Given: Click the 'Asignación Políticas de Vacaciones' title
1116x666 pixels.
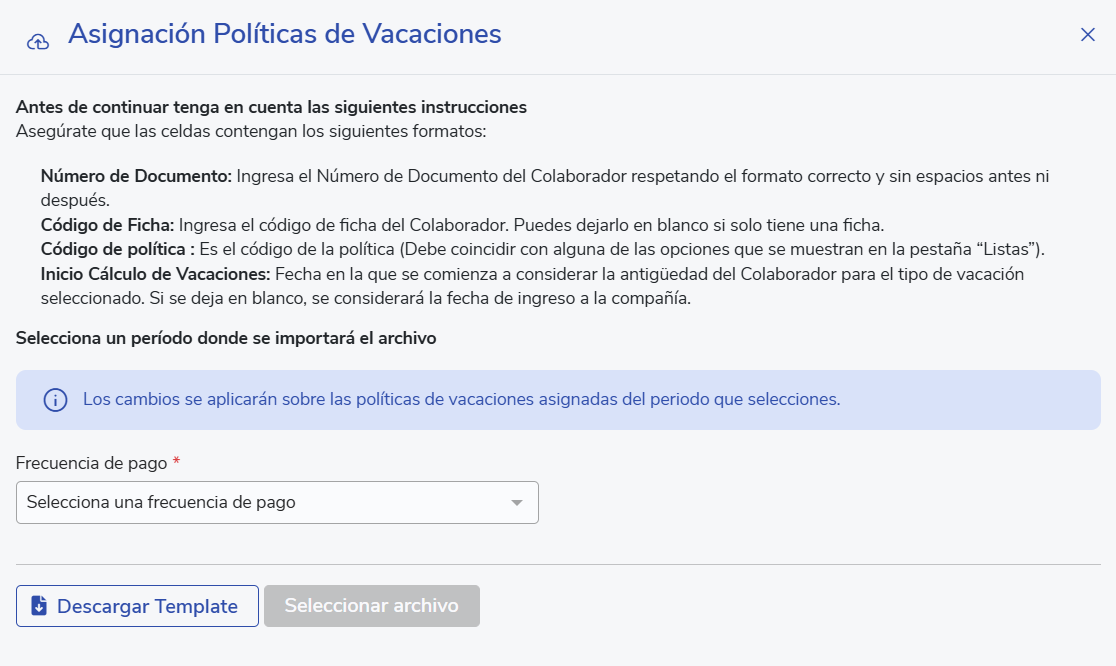Looking at the screenshot, I should coord(285,34).
